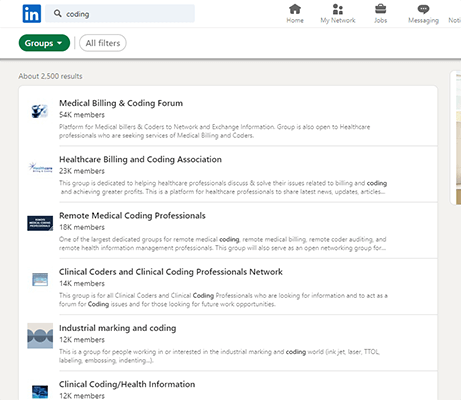Click the 54K members text

[82, 115]
